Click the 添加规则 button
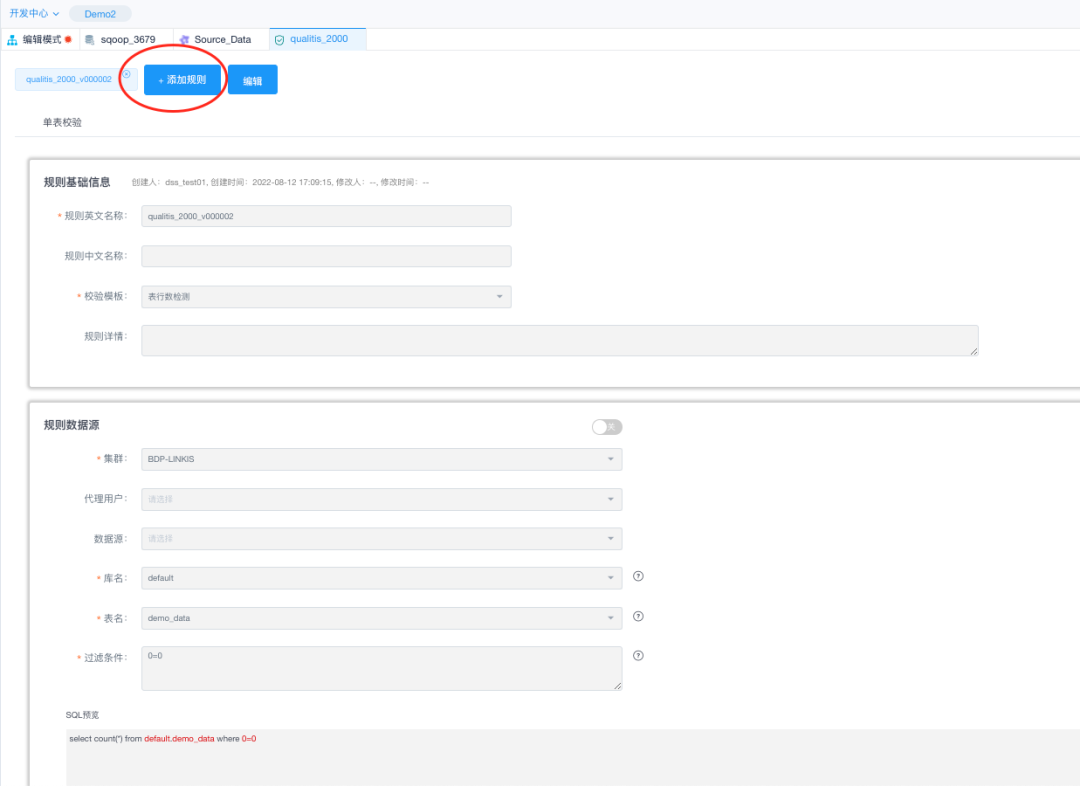1080x786 pixels. tap(182, 80)
